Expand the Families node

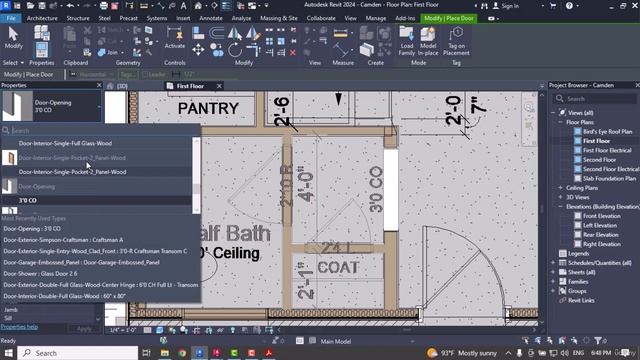[553, 282]
